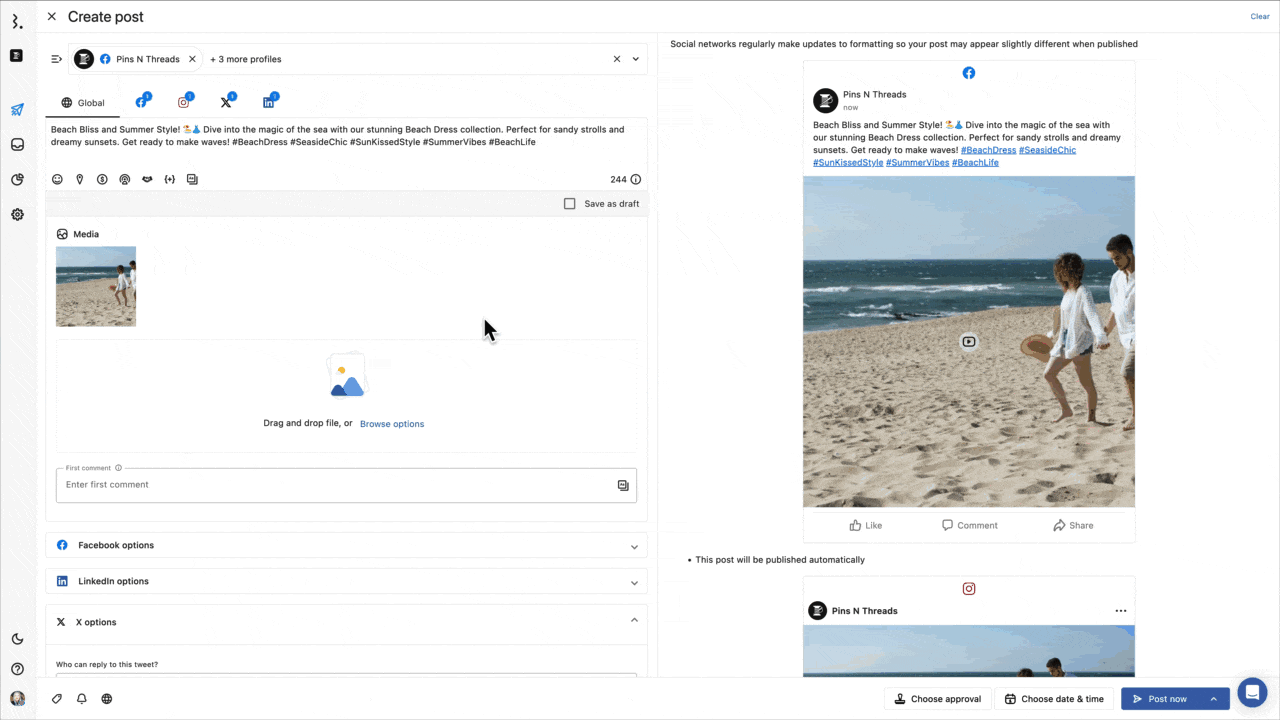Show First comment info tooltip icon
The width and height of the screenshot is (1280, 720).
coord(118,468)
